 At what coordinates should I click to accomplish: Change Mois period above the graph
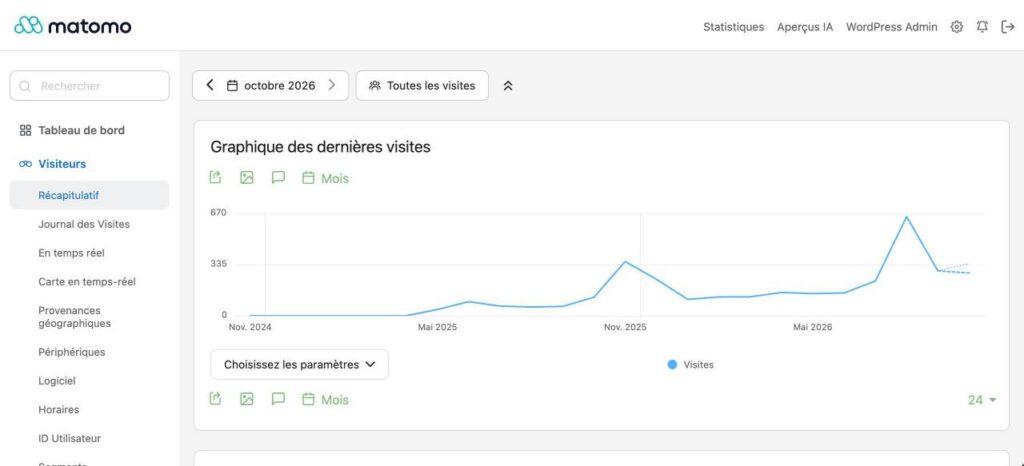pos(325,178)
